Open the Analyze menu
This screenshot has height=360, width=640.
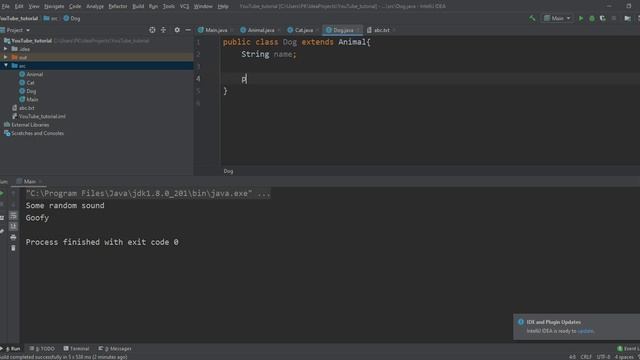tap(95, 6)
